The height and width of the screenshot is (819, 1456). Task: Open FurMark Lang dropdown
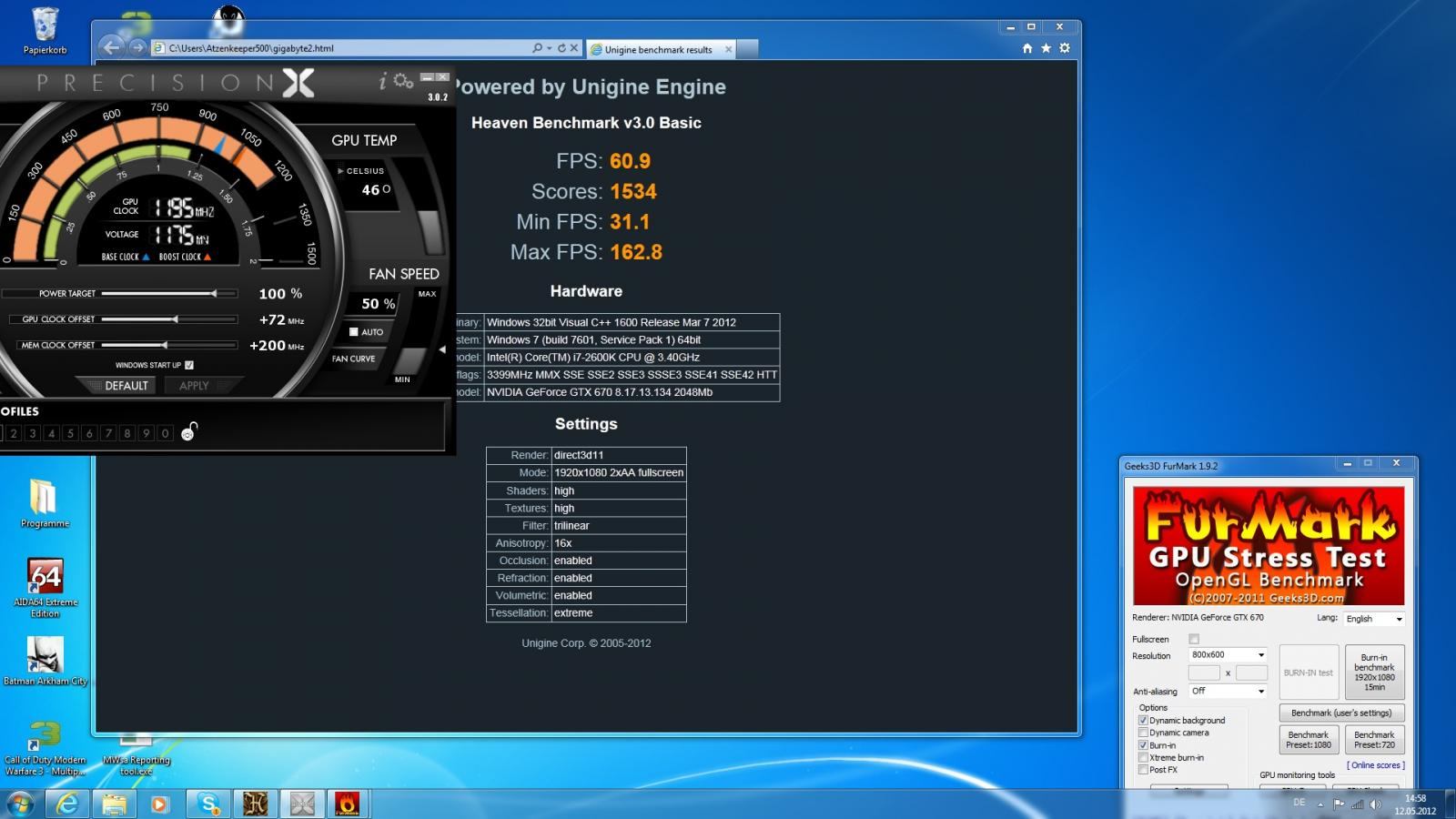tap(1374, 619)
